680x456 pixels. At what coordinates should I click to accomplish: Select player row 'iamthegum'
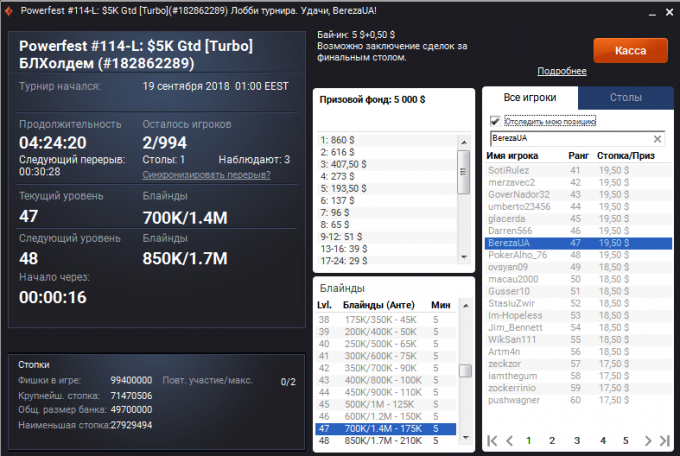[x=578, y=376]
